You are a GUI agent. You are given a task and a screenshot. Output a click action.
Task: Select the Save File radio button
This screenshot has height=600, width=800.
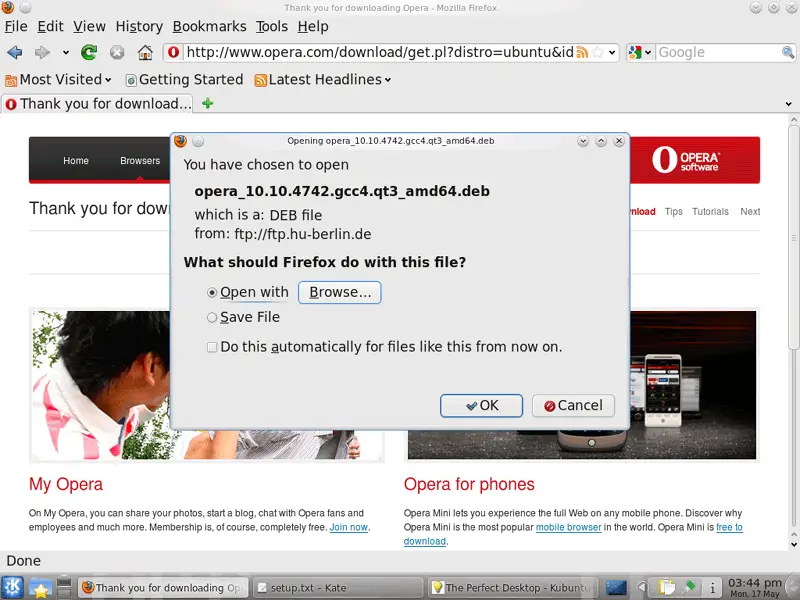tap(212, 318)
